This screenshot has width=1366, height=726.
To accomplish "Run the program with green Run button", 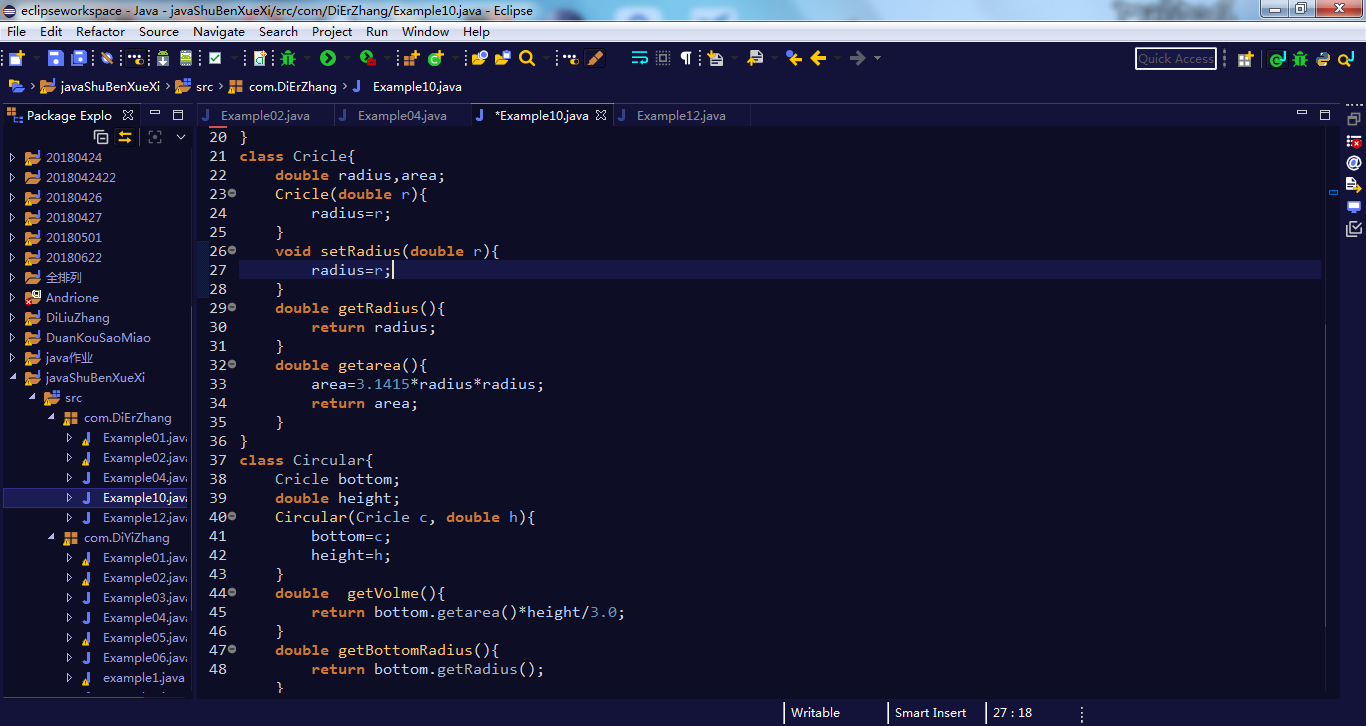I will 328,58.
